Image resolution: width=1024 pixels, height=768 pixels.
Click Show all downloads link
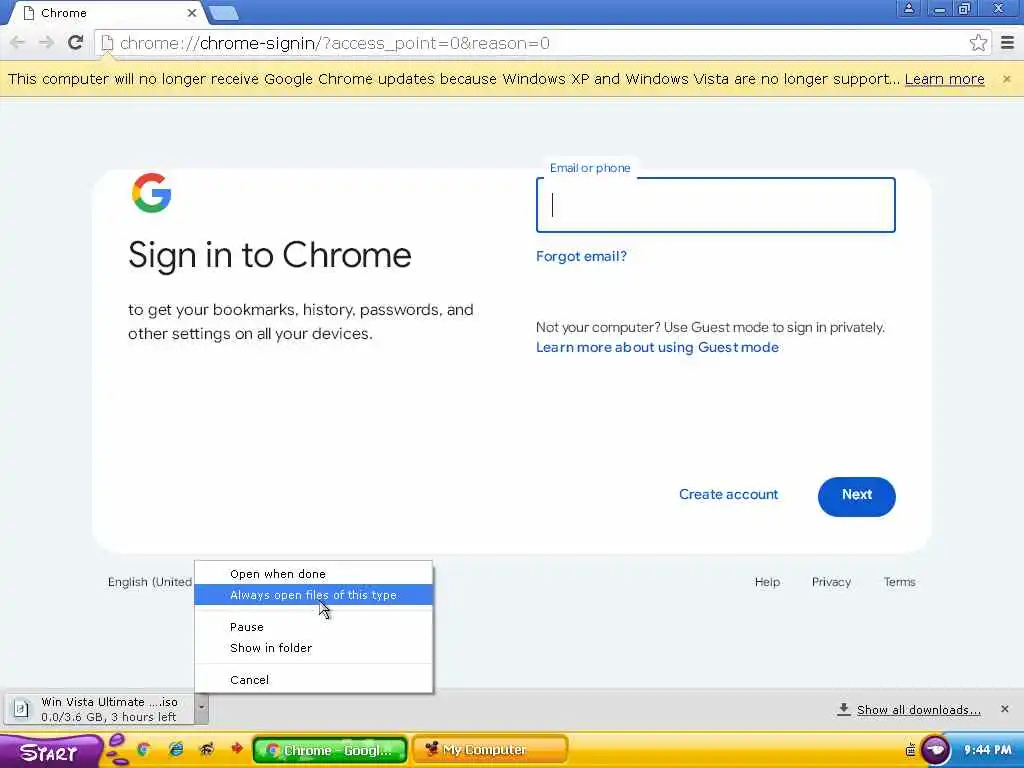pos(918,710)
